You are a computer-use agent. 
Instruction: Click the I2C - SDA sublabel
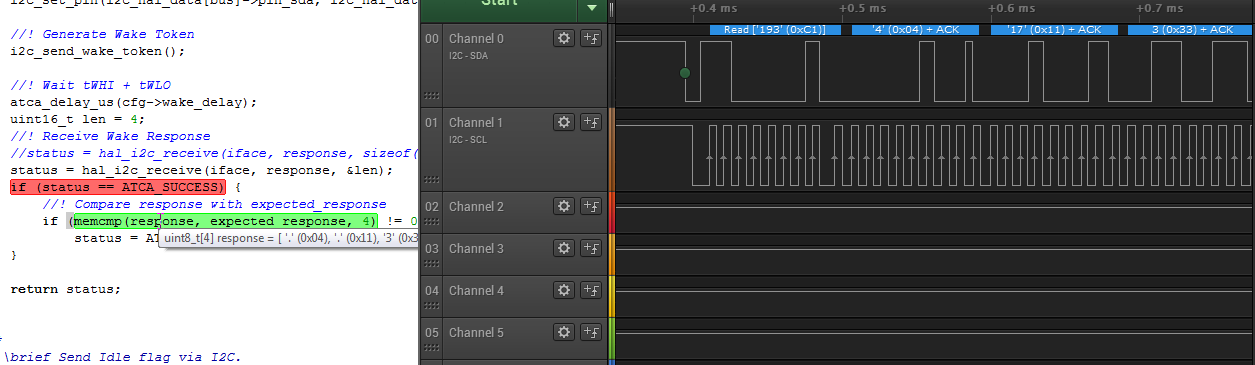tap(467, 55)
